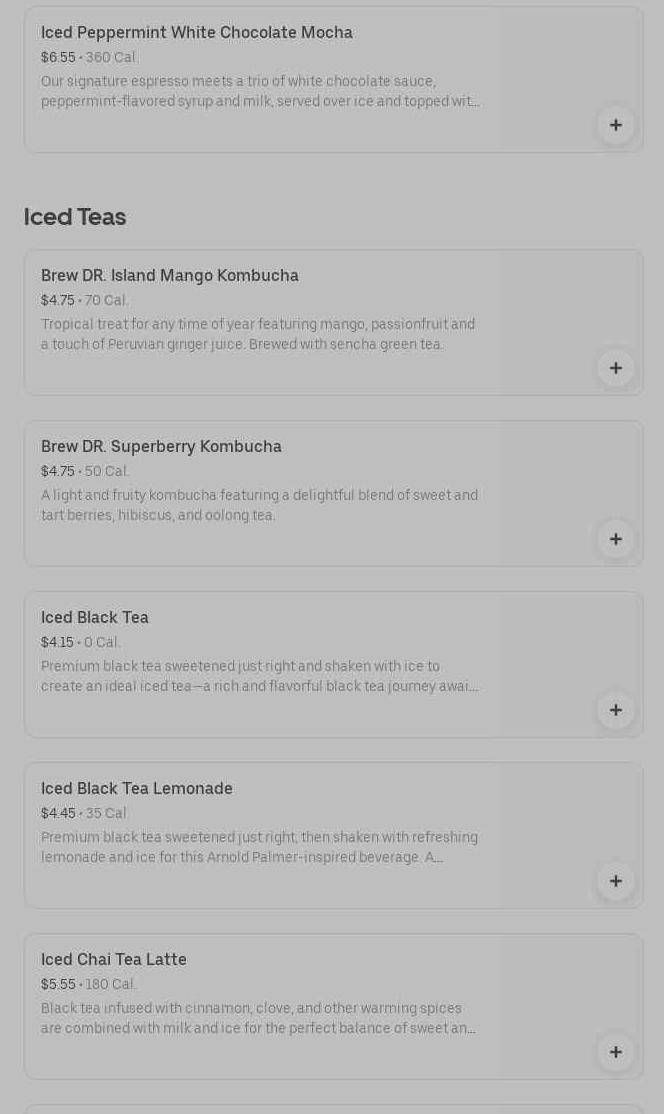This screenshot has width=664, height=1114.
Task: Open the Iced Black Tea Lemonade title
Action: 136,789
